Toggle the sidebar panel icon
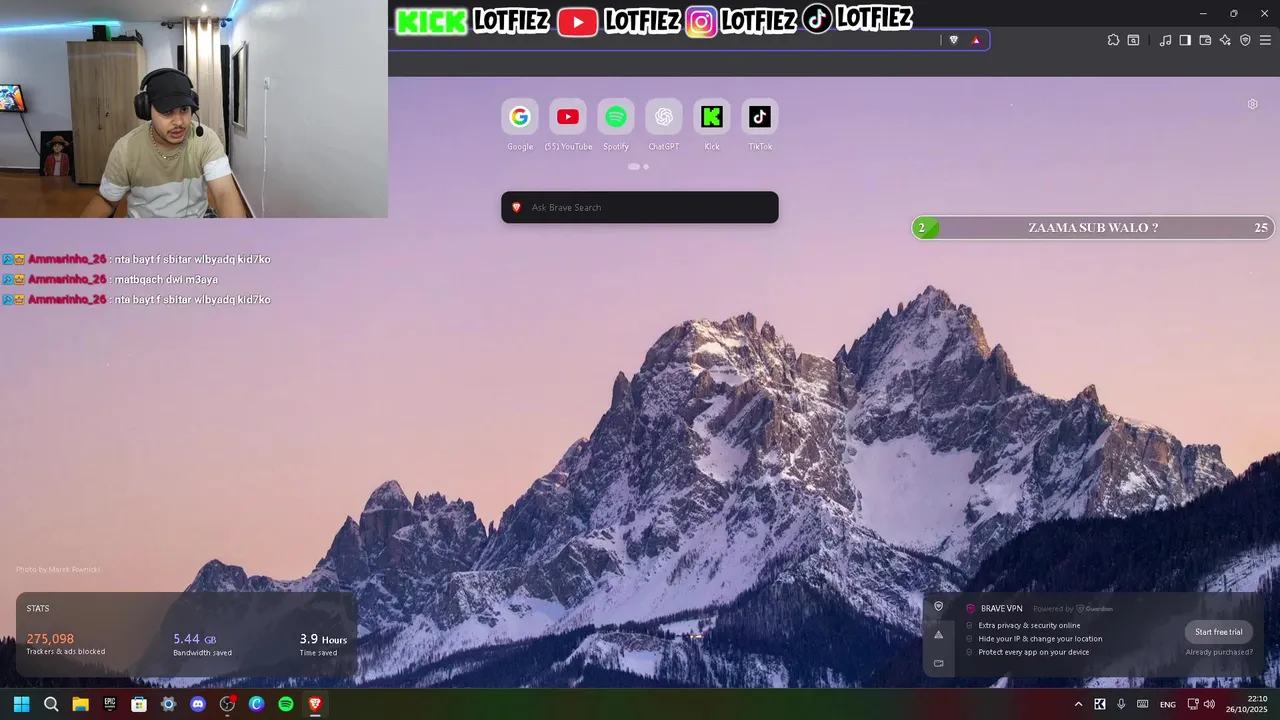The height and width of the screenshot is (720, 1280). [x=1185, y=40]
